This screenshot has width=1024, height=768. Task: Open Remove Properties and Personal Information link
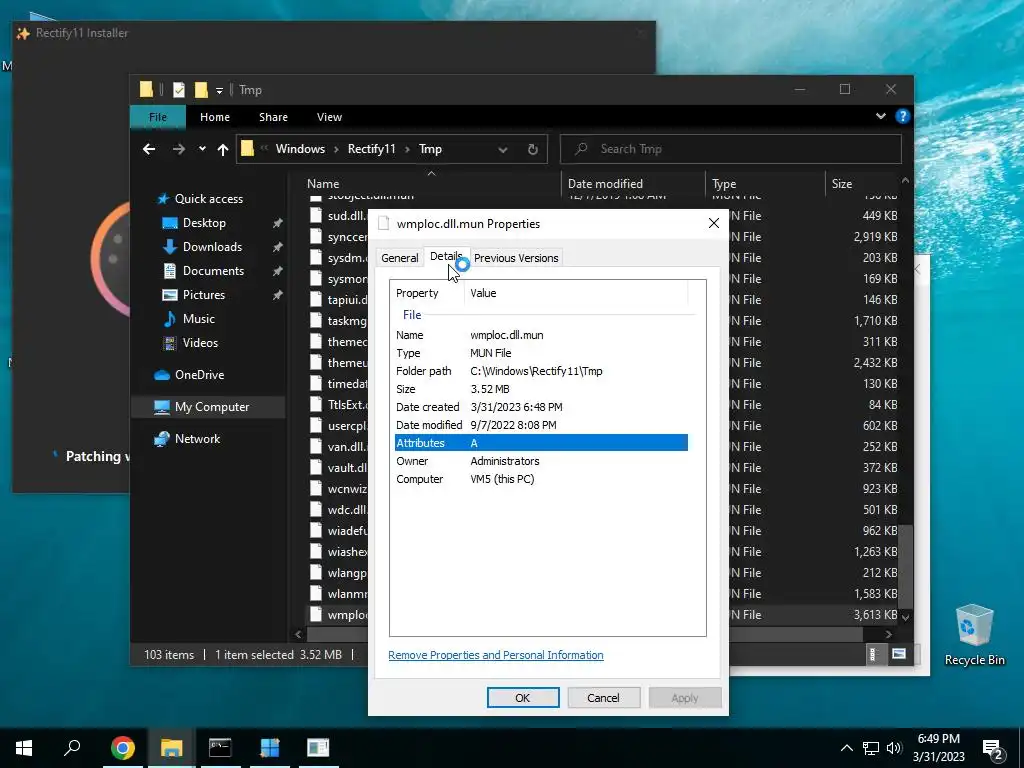(x=496, y=655)
